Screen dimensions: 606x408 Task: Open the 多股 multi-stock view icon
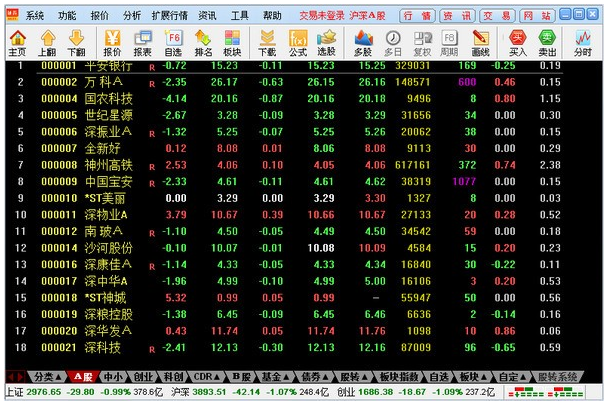tap(363, 43)
